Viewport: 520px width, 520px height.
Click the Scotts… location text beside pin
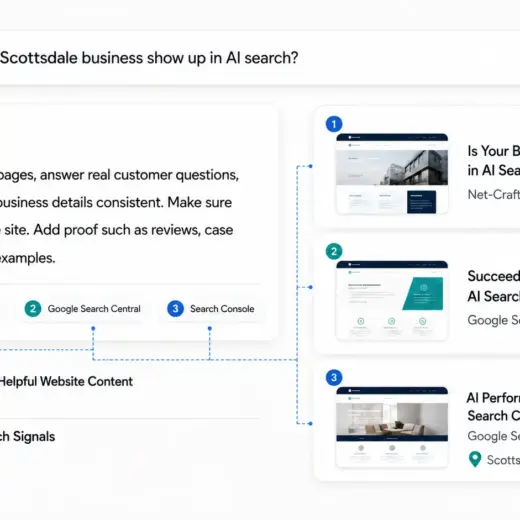(503, 460)
